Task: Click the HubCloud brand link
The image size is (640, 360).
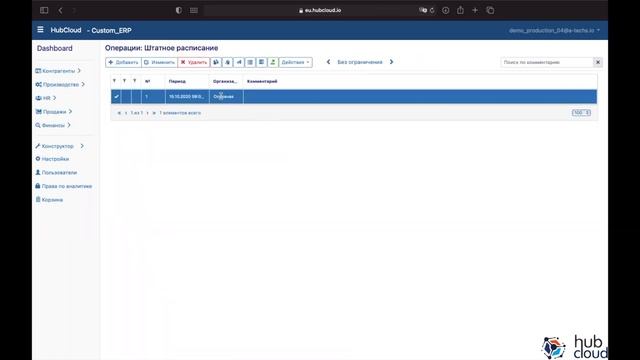Action: (66, 30)
